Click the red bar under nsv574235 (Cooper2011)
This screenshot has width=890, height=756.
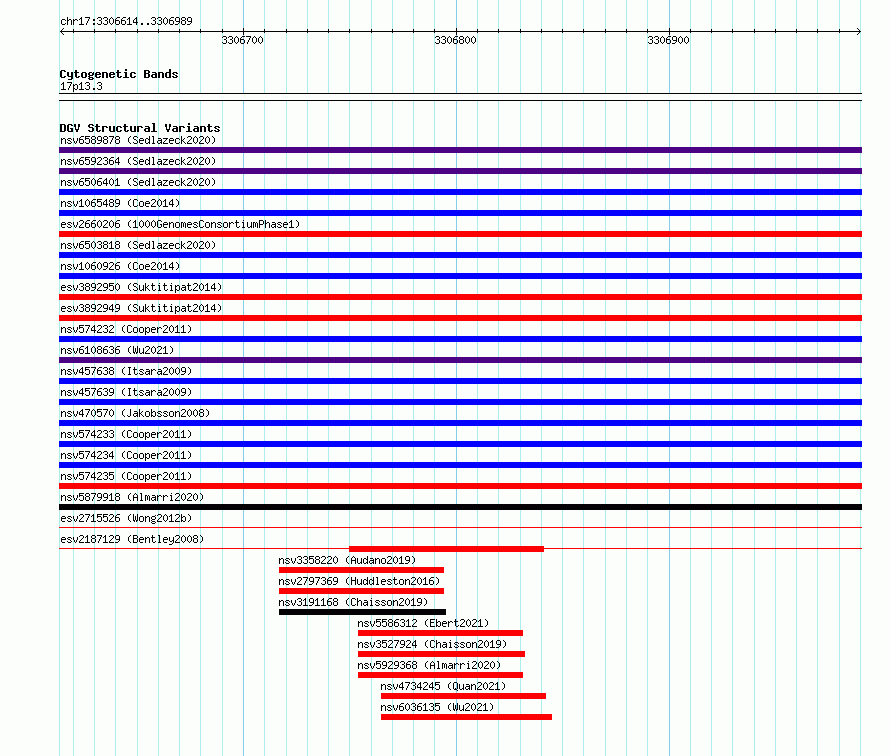click(x=460, y=486)
